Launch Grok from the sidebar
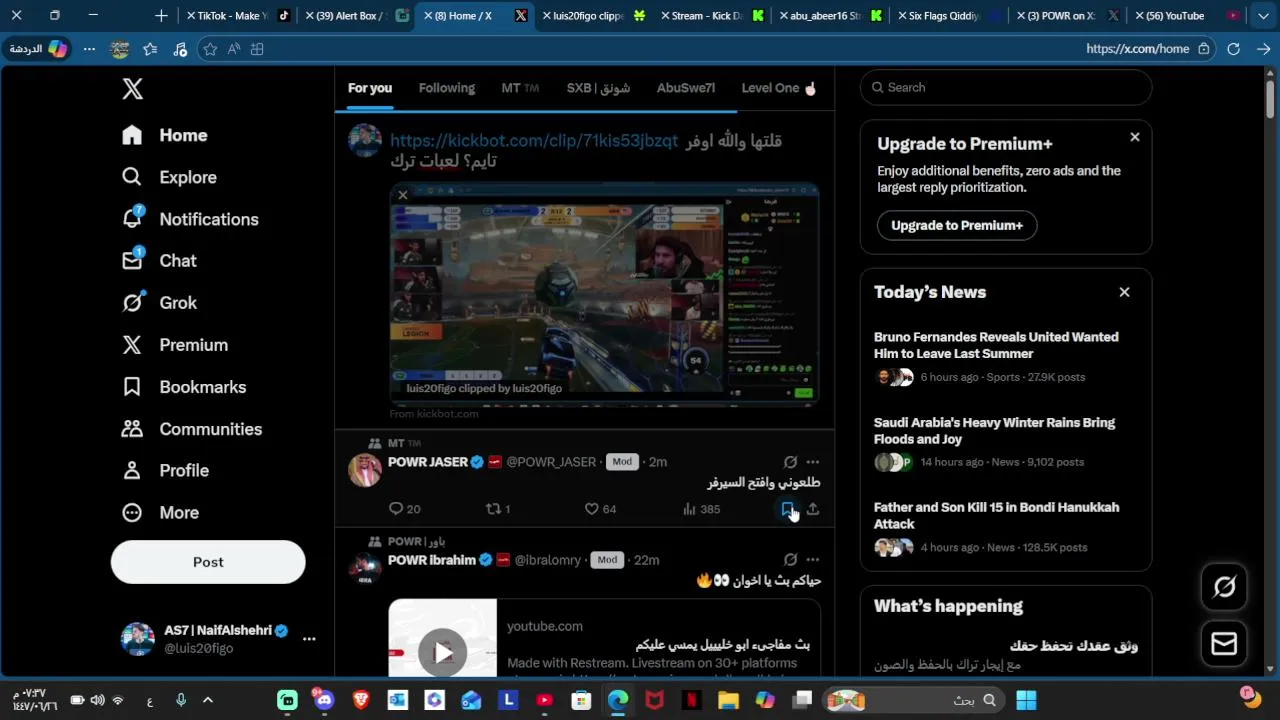Image resolution: width=1280 pixels, height=720 pixels. coord(159,303)
